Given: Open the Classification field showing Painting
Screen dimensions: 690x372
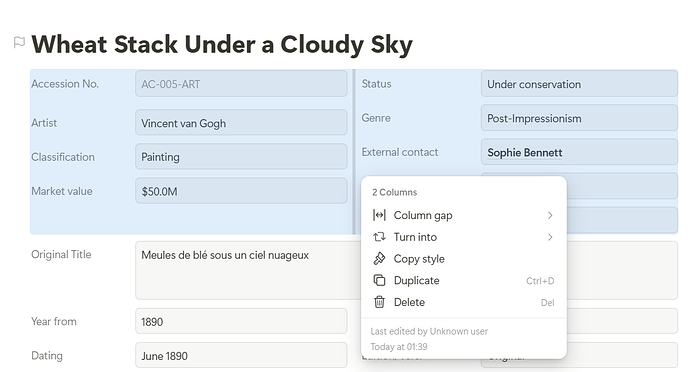Looking at the screenshot, I should click(x=241, y=157).
